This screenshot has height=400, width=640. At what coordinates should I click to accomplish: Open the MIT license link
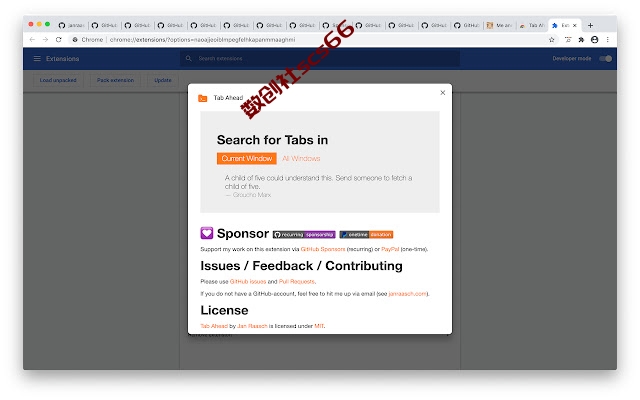click(x=319, y=326)
